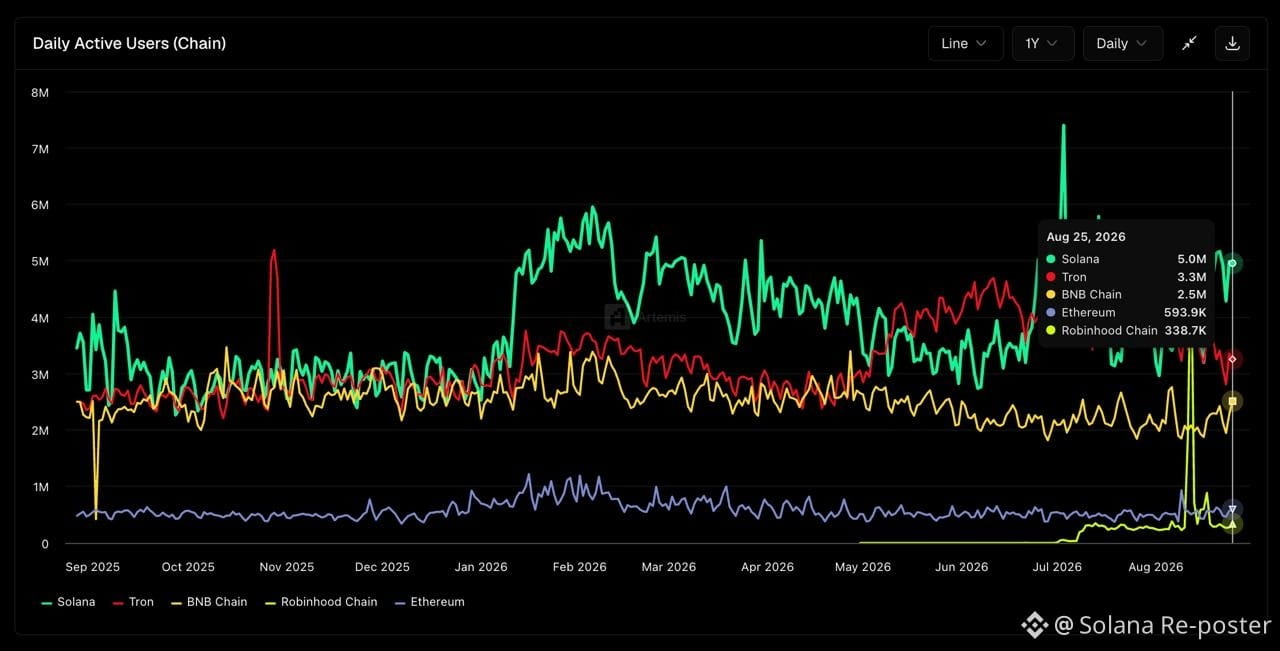Toggle the Robinhood Chain series in legend

[321, 602]
